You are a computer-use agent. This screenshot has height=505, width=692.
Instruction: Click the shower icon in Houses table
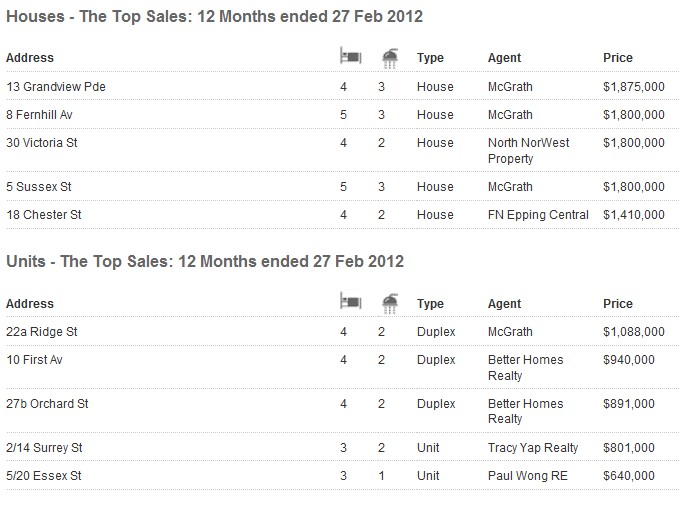click(390, 59)
